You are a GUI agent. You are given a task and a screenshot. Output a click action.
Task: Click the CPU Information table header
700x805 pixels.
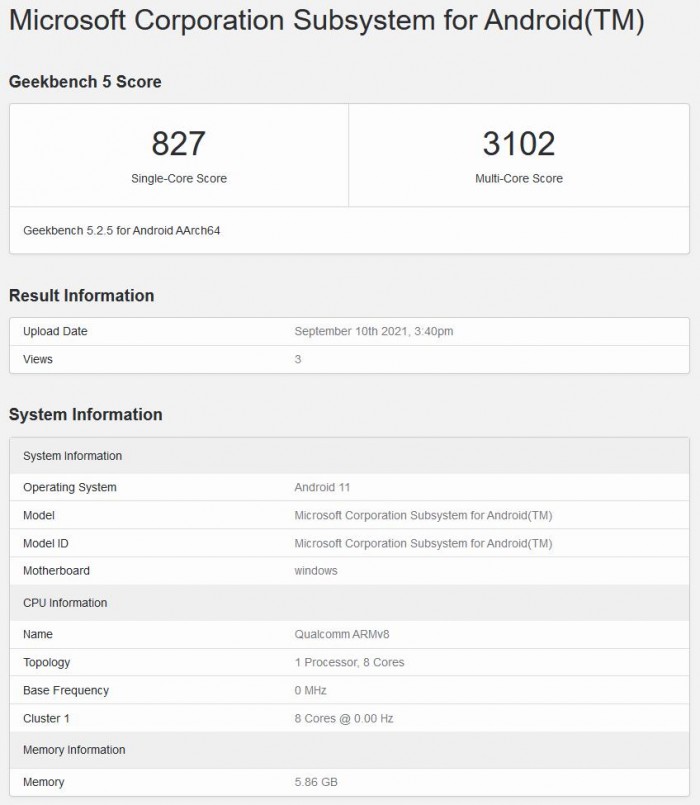coord(65,603)
